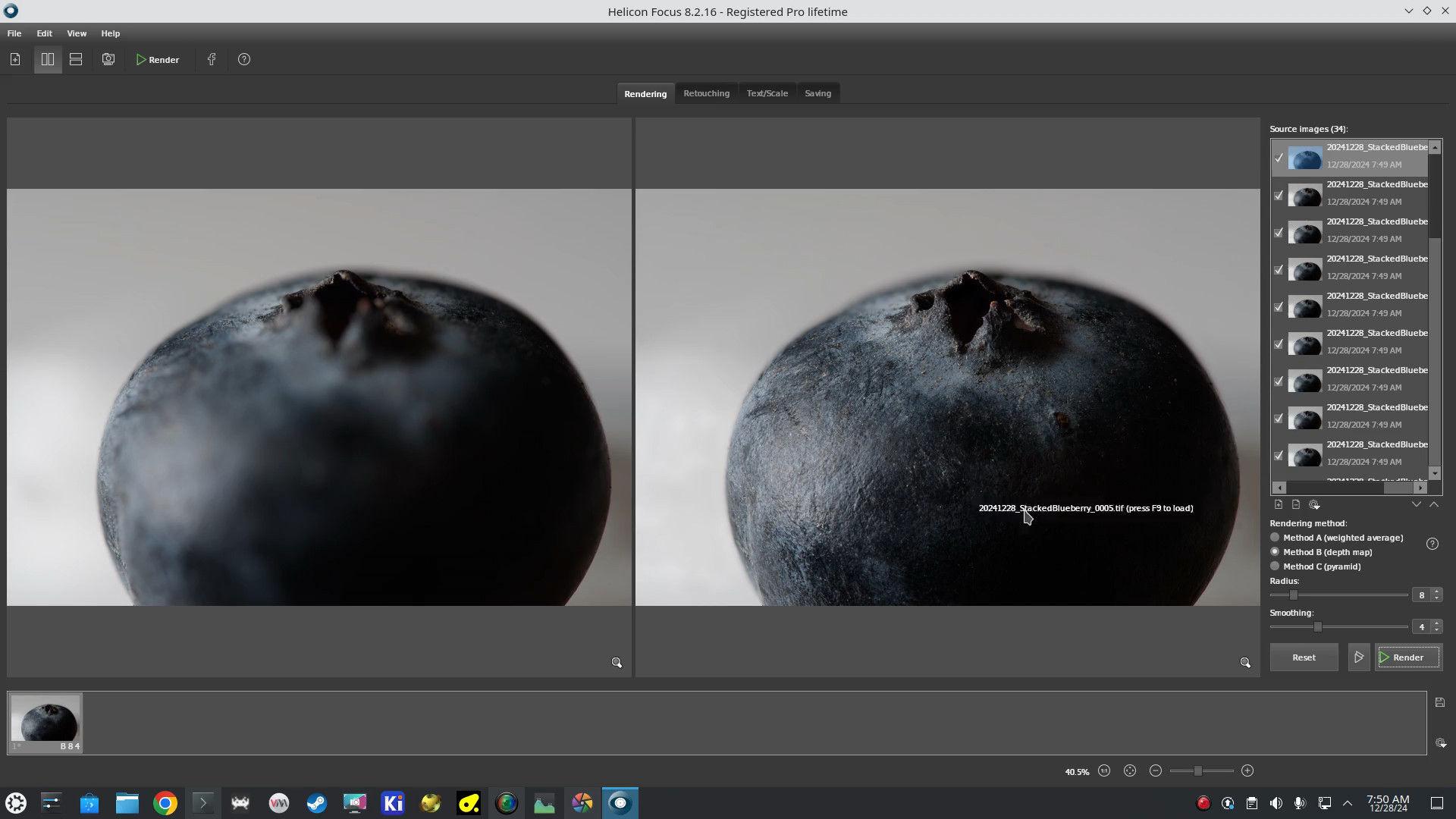This screenshot has width=1456, height=819.
Task: Open the Edit menu
Action: 45,33
